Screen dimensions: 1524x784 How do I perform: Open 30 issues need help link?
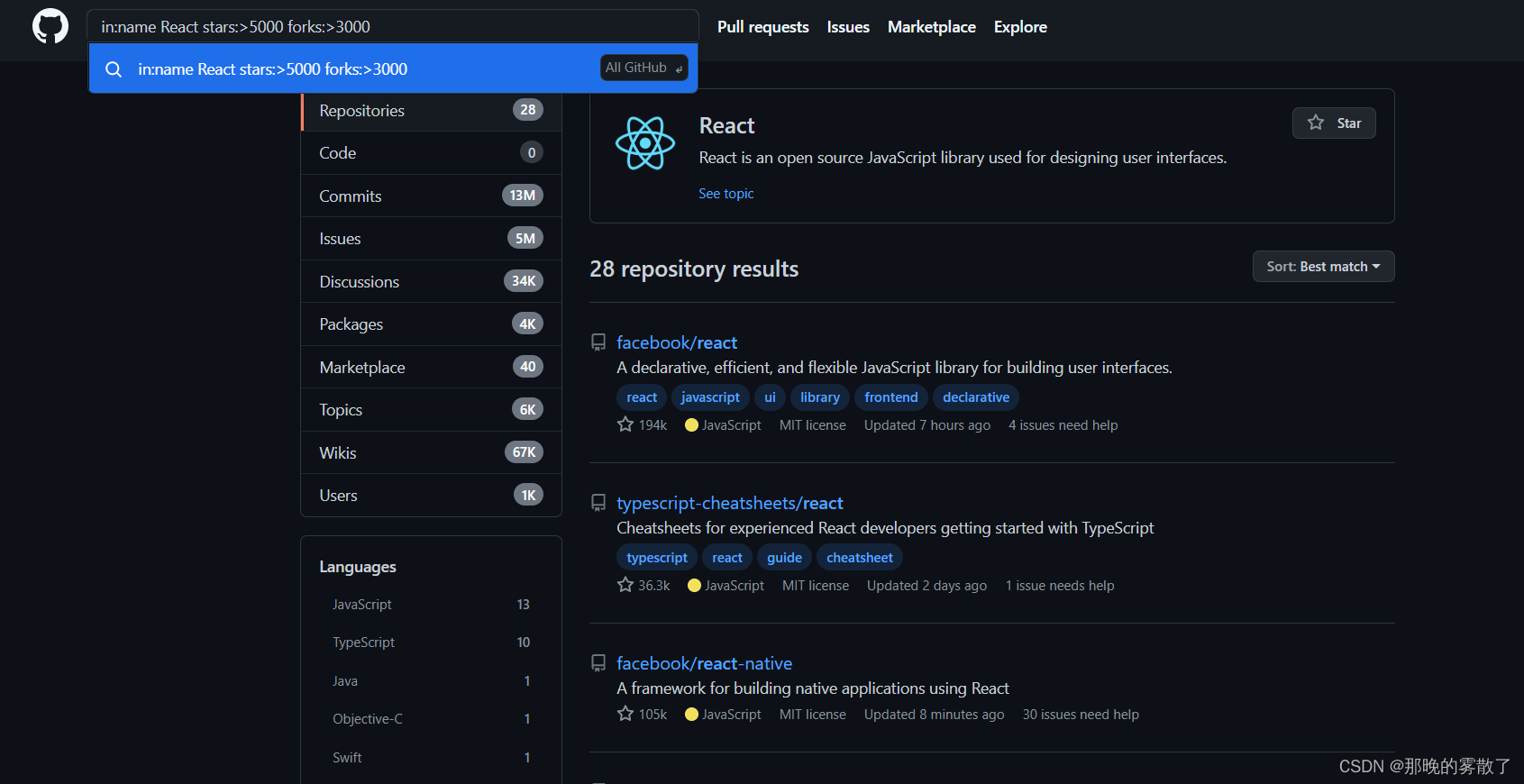click(x=1081, y=715)
